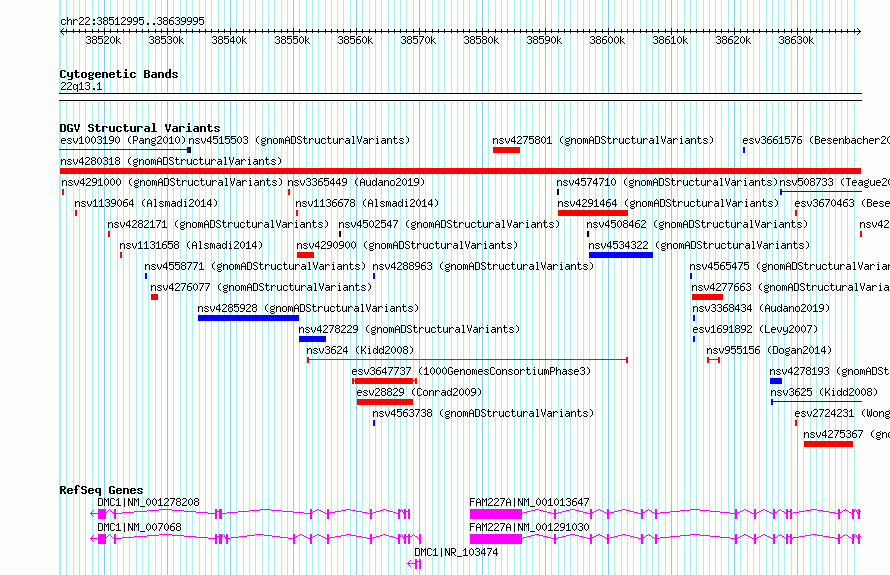Select the esv28829 red variant bar

(x=385, y=402)
